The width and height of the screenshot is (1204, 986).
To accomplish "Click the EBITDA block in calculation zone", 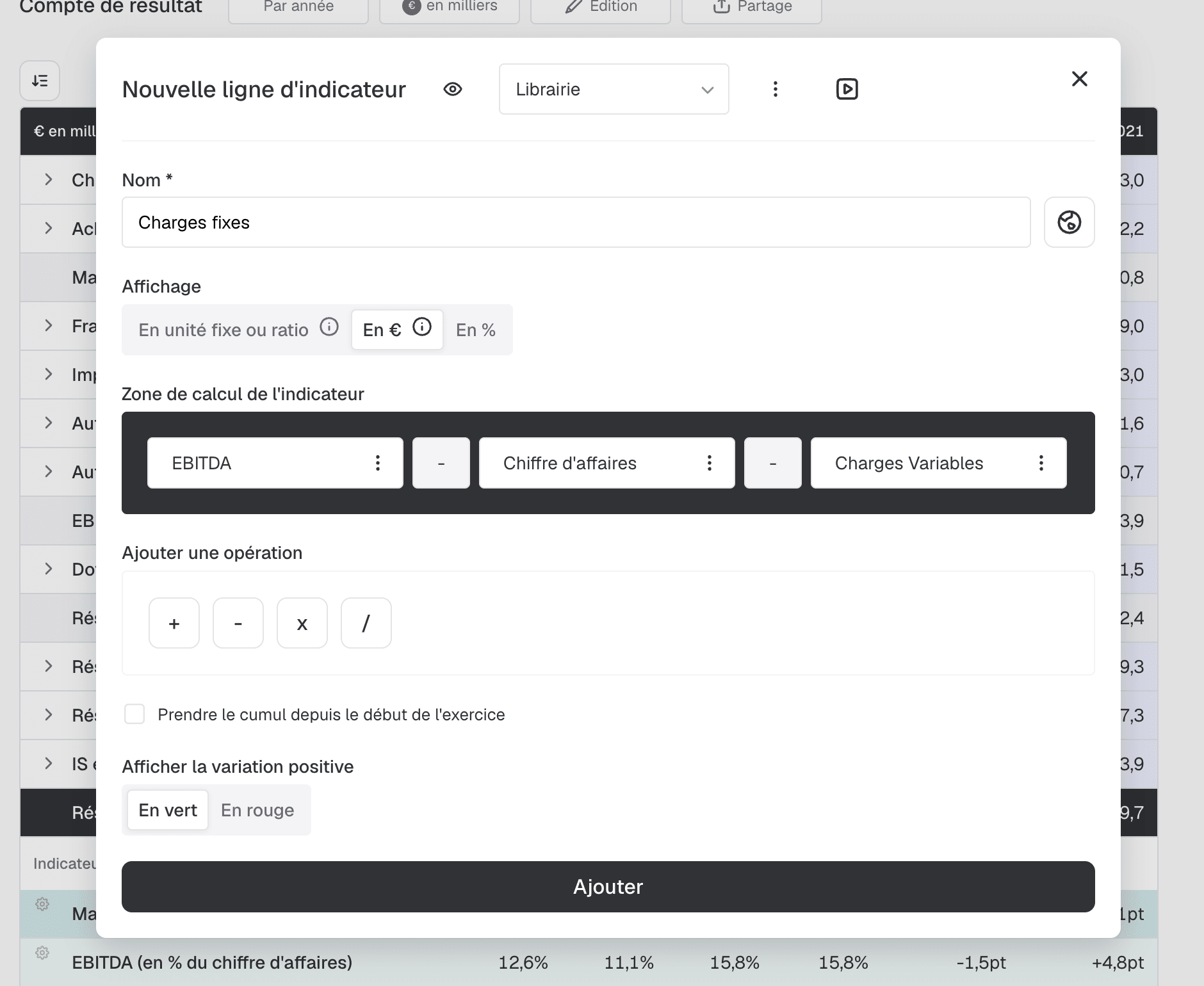I will (x=275, y=463).
